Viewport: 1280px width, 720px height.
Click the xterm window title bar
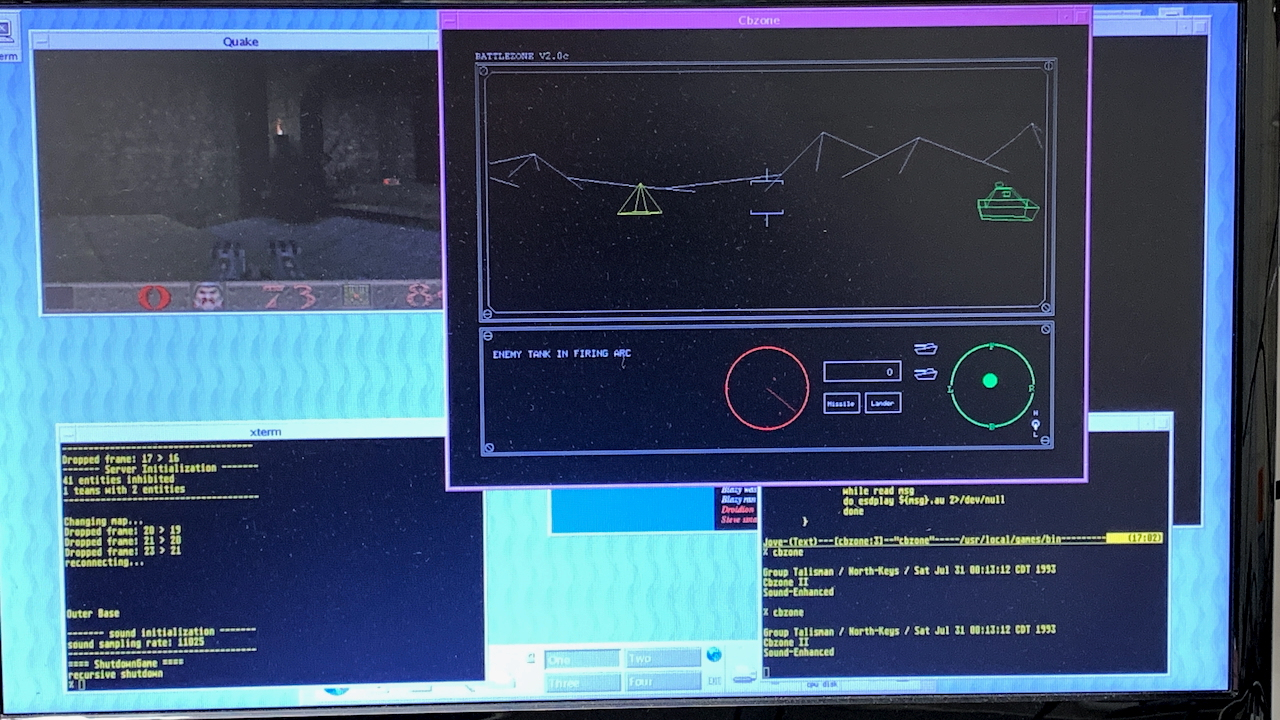[265, 432]
